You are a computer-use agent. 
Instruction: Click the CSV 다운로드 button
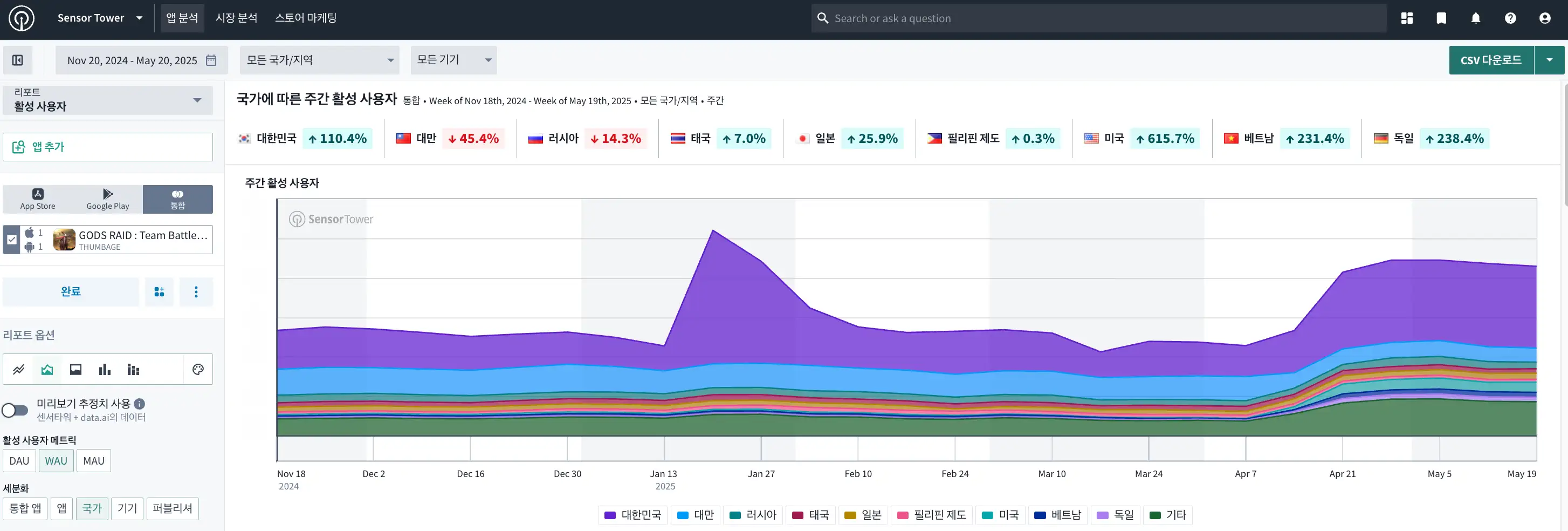(1491, 60)
